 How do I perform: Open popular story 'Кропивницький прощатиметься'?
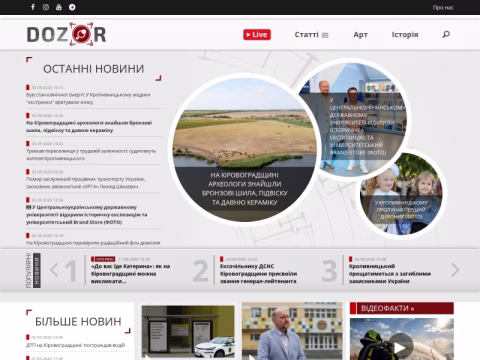pyautogui.click(x=390, y=274)
